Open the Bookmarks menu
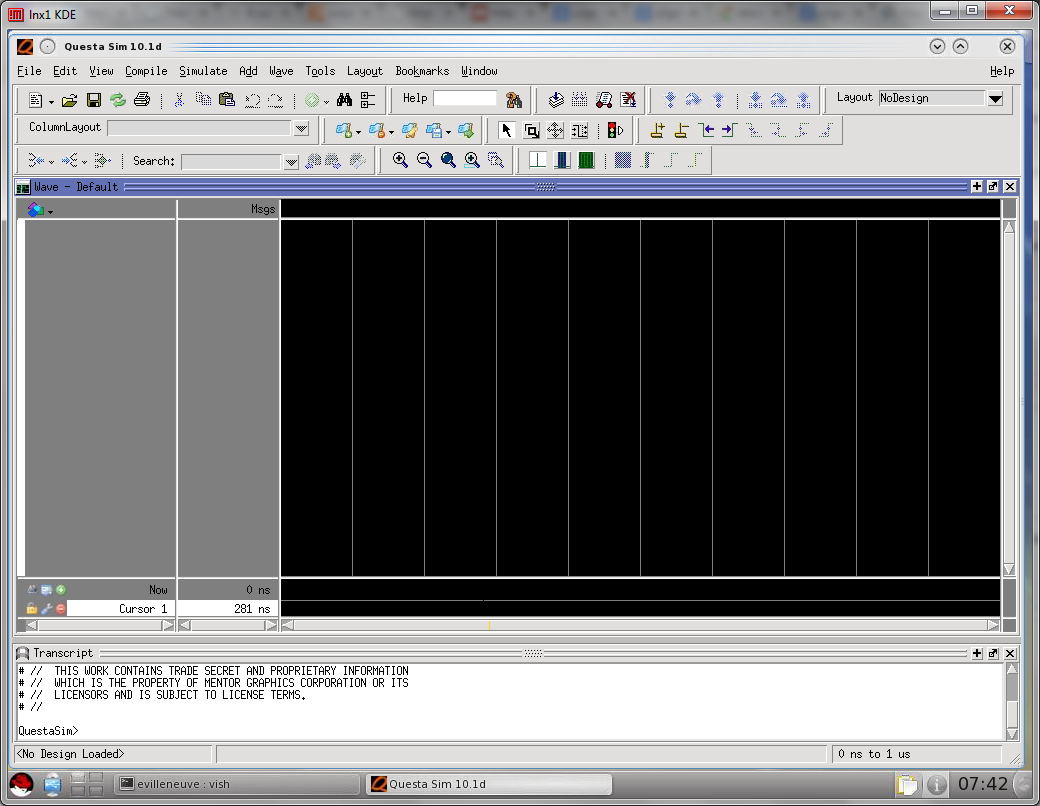Viewport: 1040px width, 806px height. coord(422,71)
